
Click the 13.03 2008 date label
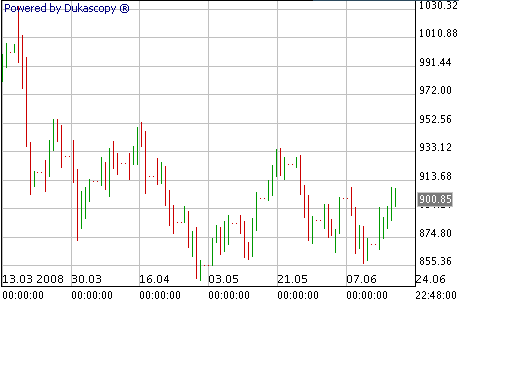point(33,279)
